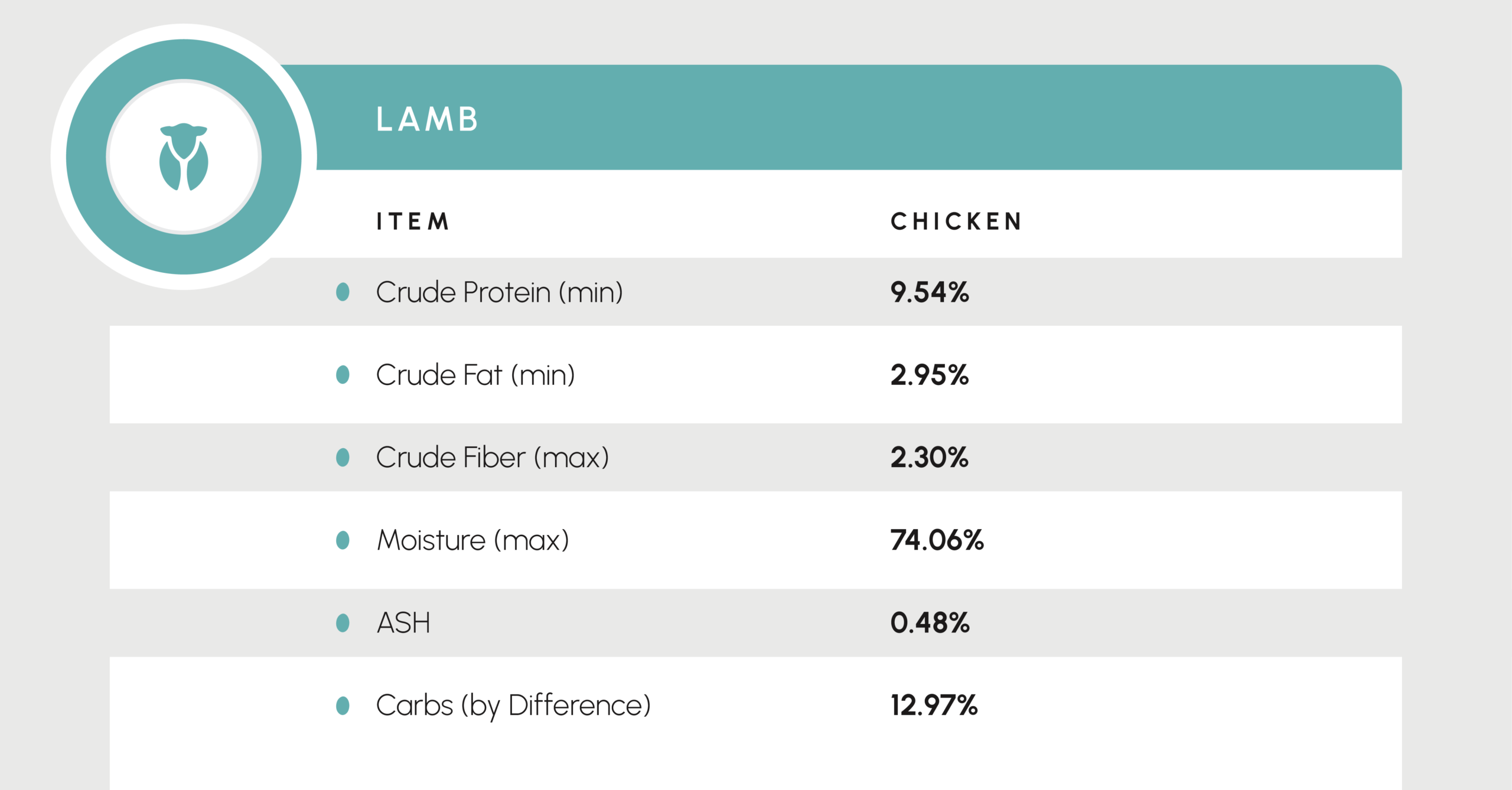Click the 0.48% ash value
This screenshot has height=790, width=1512.
[930, 623]
